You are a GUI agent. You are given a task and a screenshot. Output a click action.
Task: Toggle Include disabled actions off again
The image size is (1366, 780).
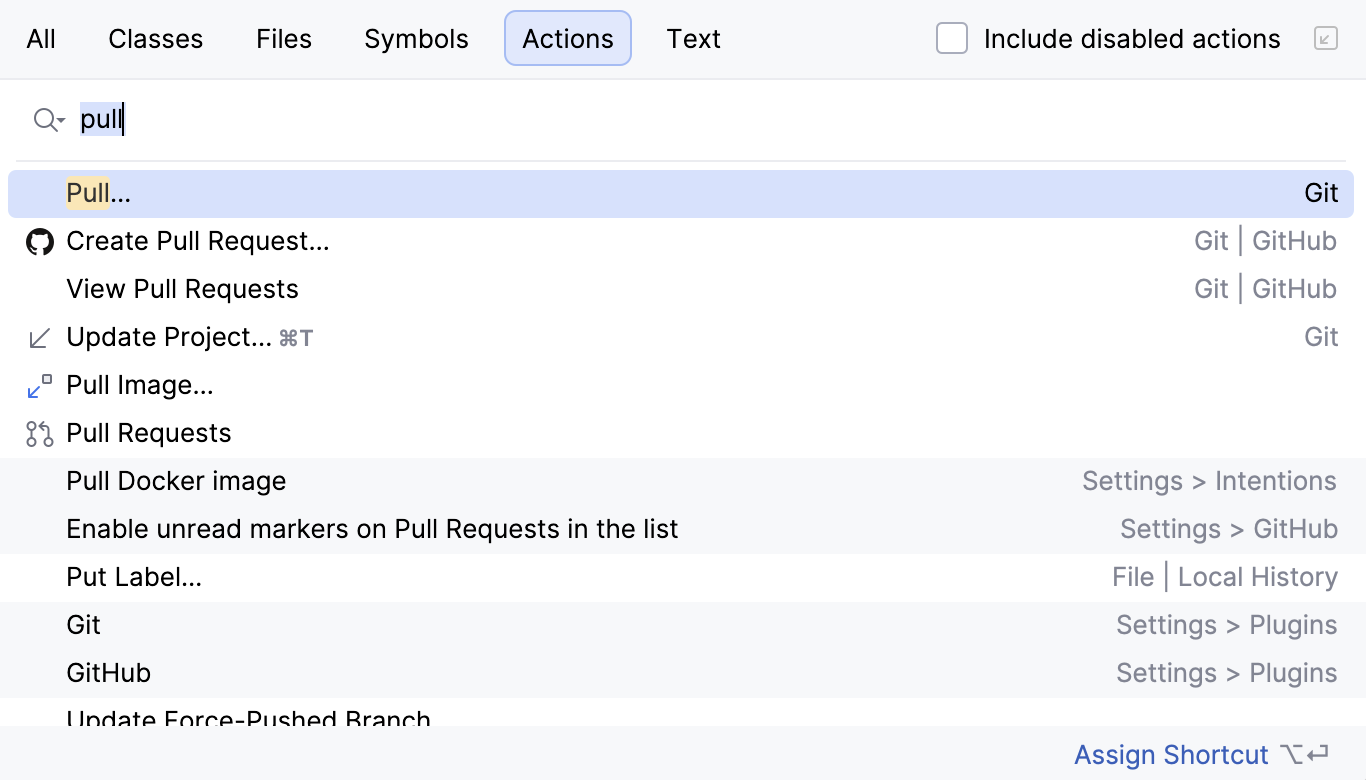[x=951, y=38]
